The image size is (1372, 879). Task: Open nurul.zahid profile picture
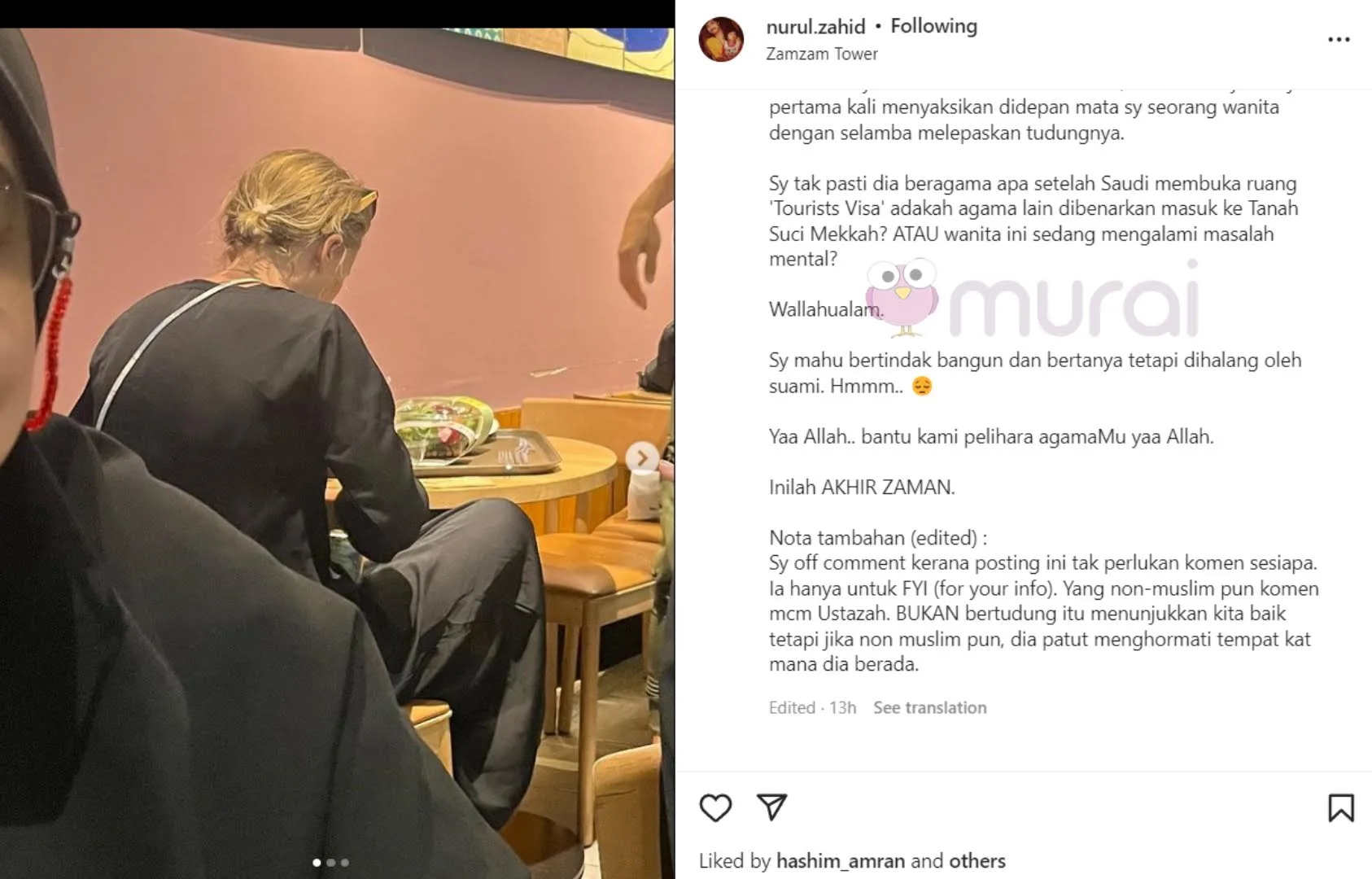click(721, 39)
